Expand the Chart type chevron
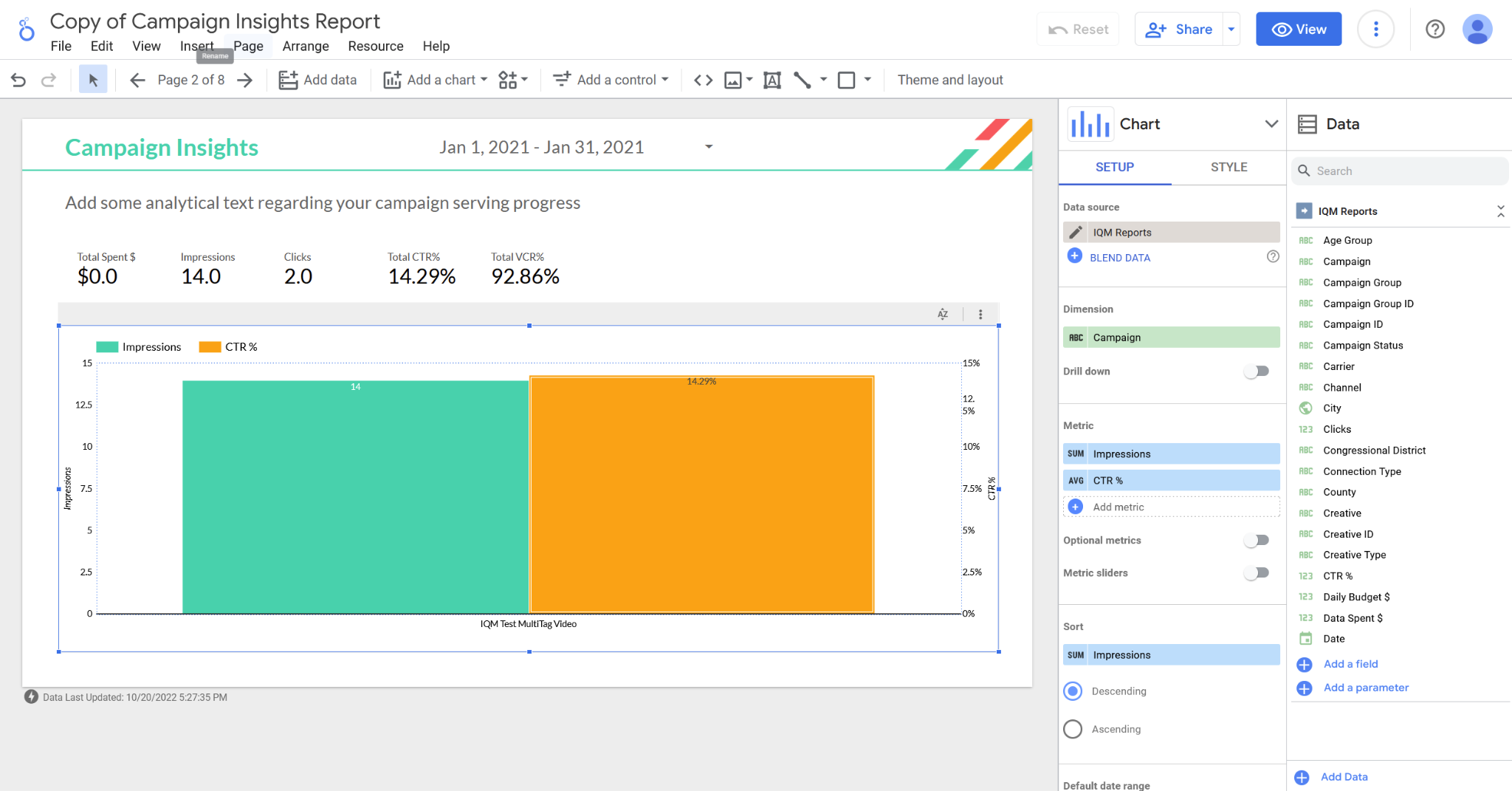1512x791 pixels. [1271, 124]
